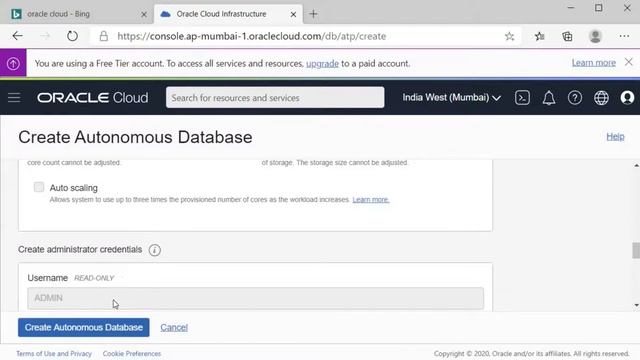
Task: Open the browser Favorites list icon
Action: click(540, 36)
